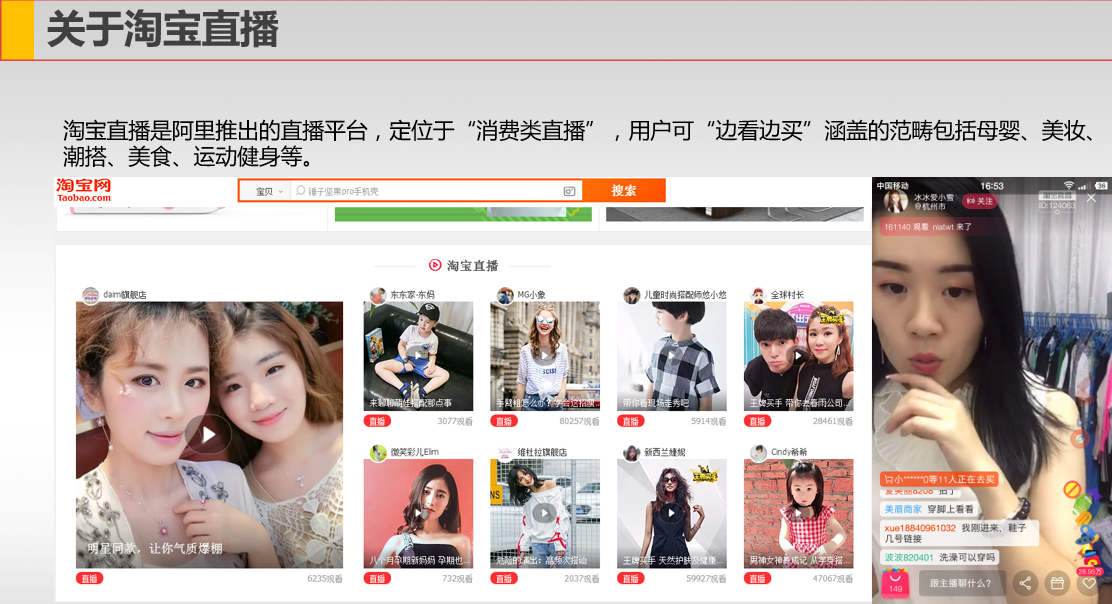Click the 东东家-东妈 host name
This screenshot has height=604, width=1112.
412,295
